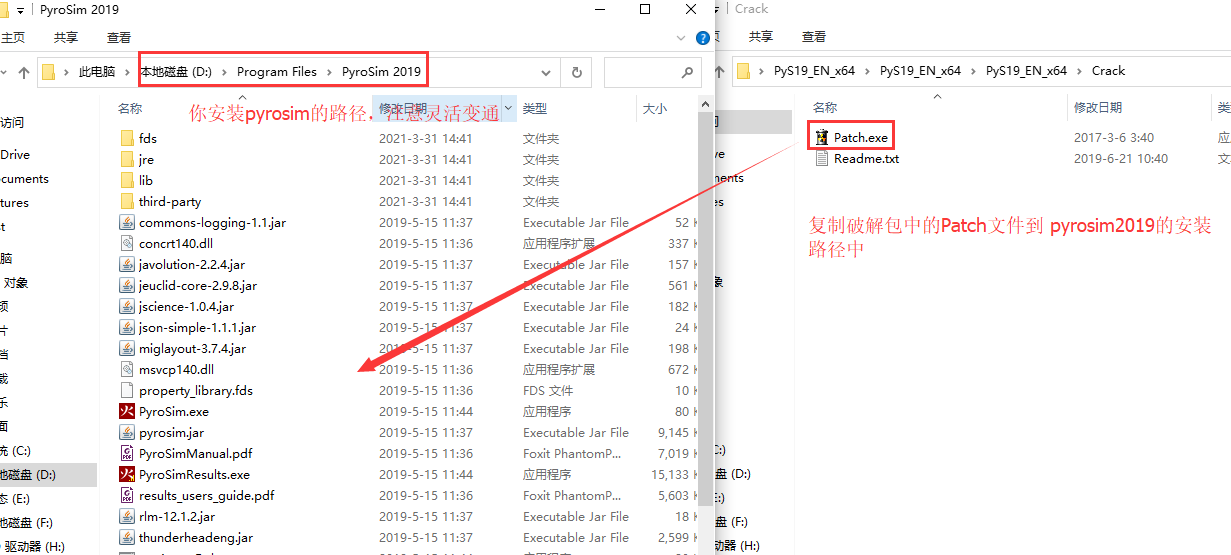Viewport: 1231px width, 555px height.
Task: Select the lib folder icon
Action: (127, 180)
